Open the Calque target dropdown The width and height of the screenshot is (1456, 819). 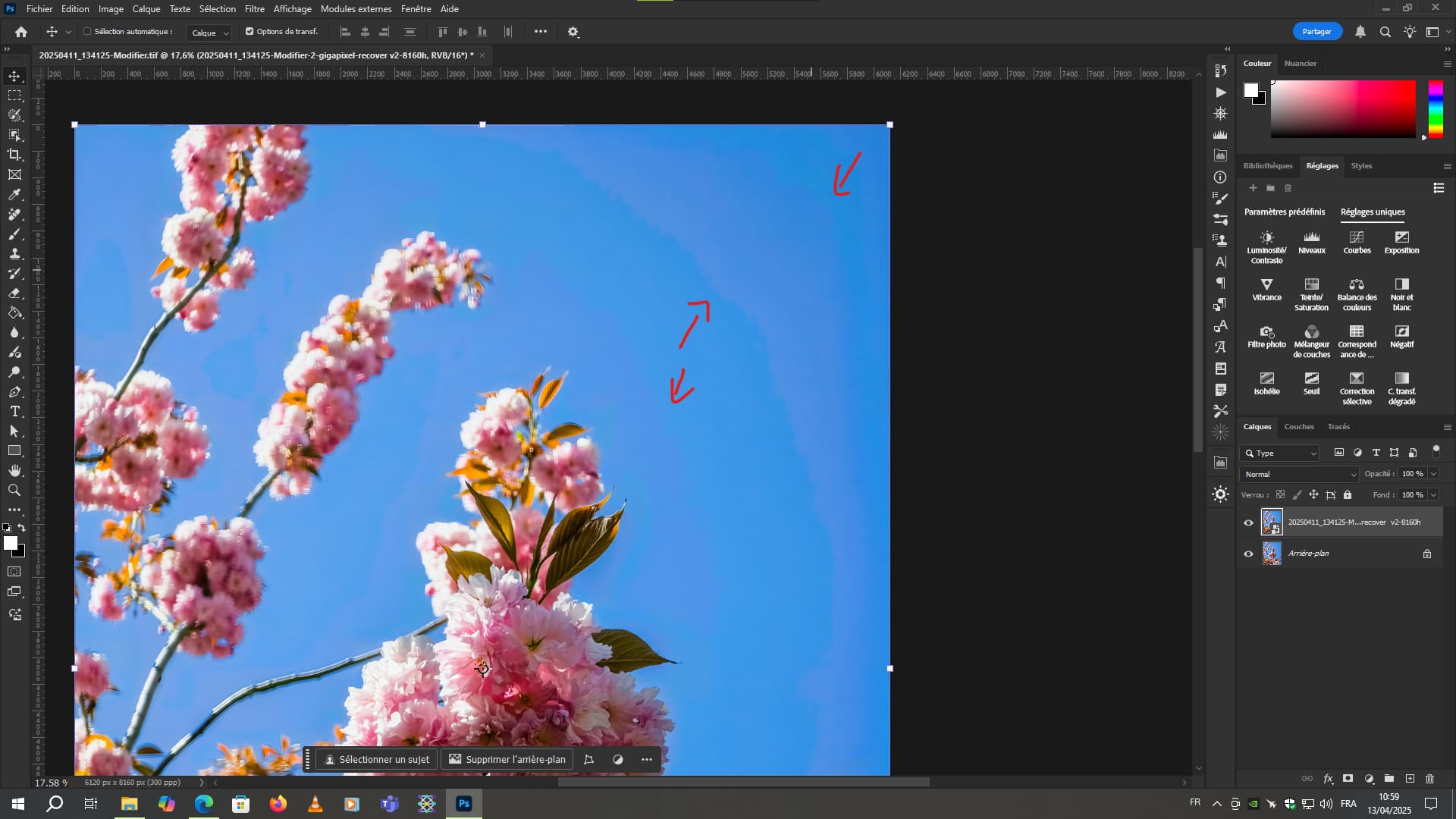coord(210,33)
